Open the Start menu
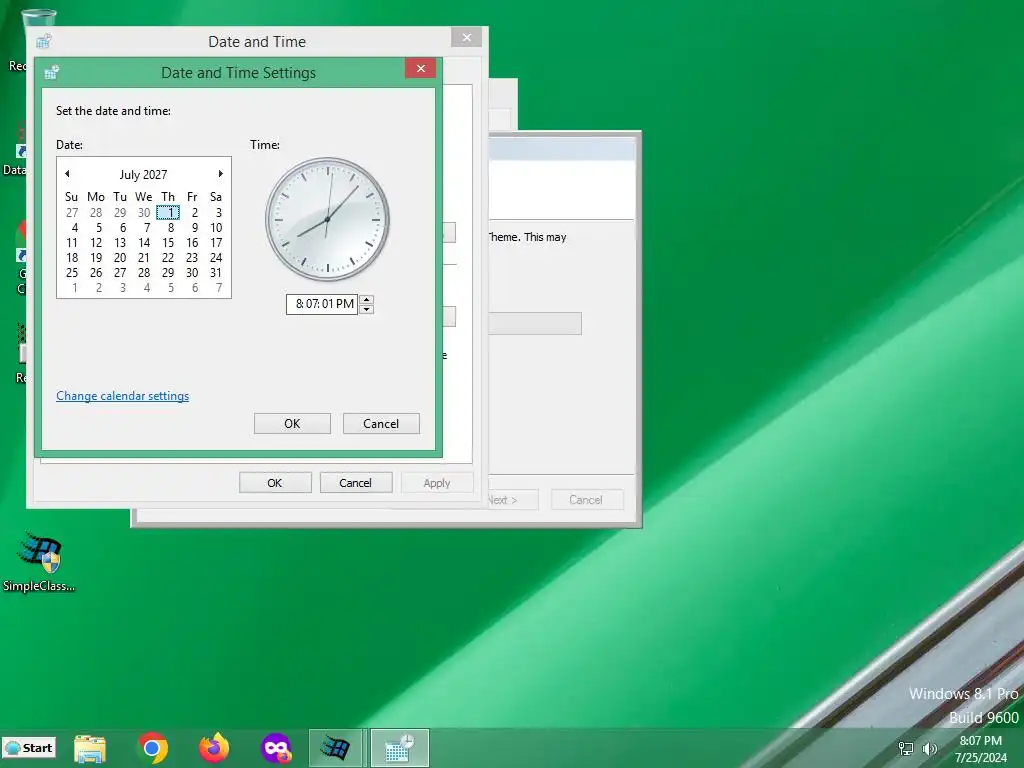1024x768 pixels. [29, 748]
